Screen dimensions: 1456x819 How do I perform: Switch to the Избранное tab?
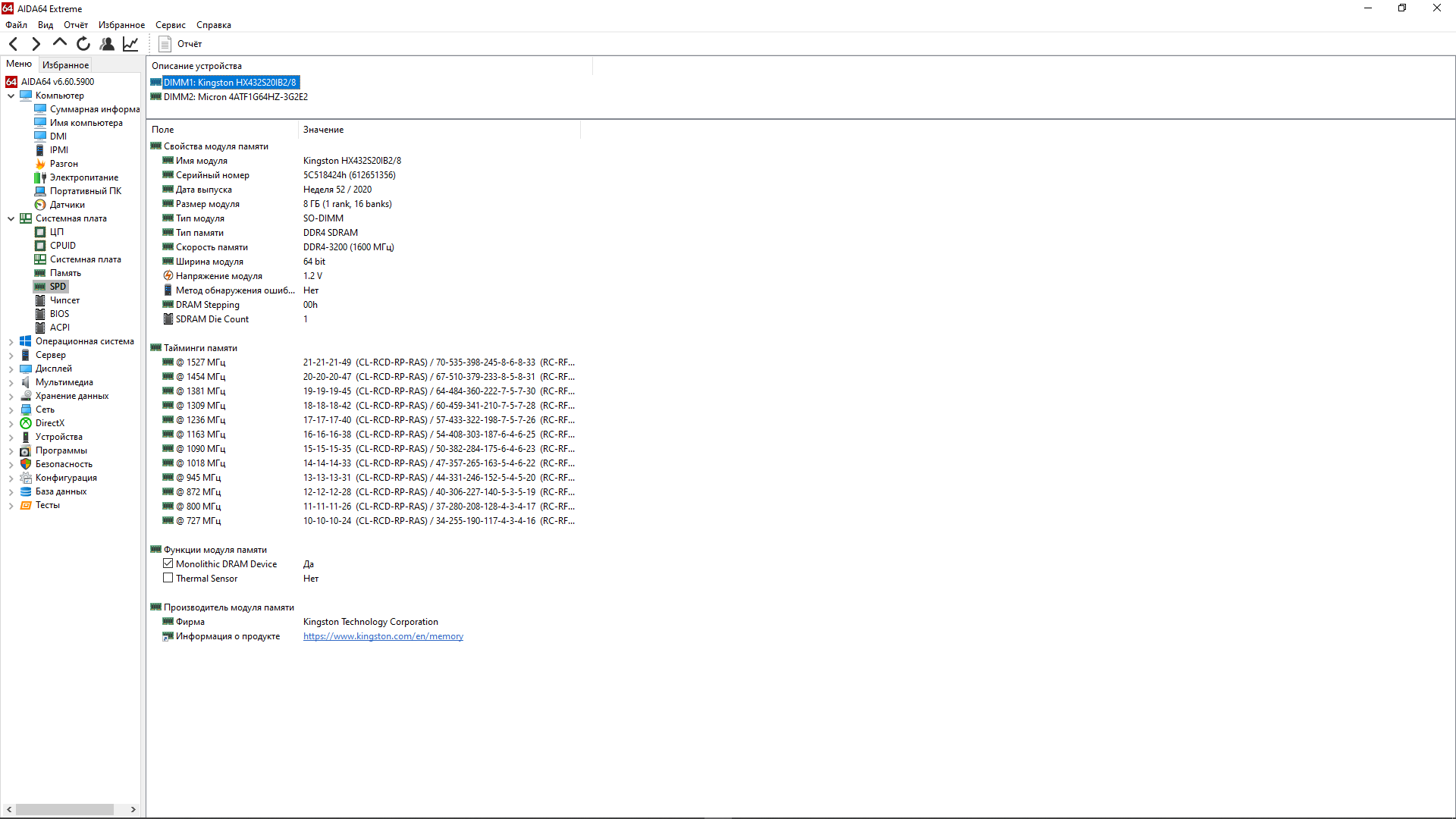(65, 65)
